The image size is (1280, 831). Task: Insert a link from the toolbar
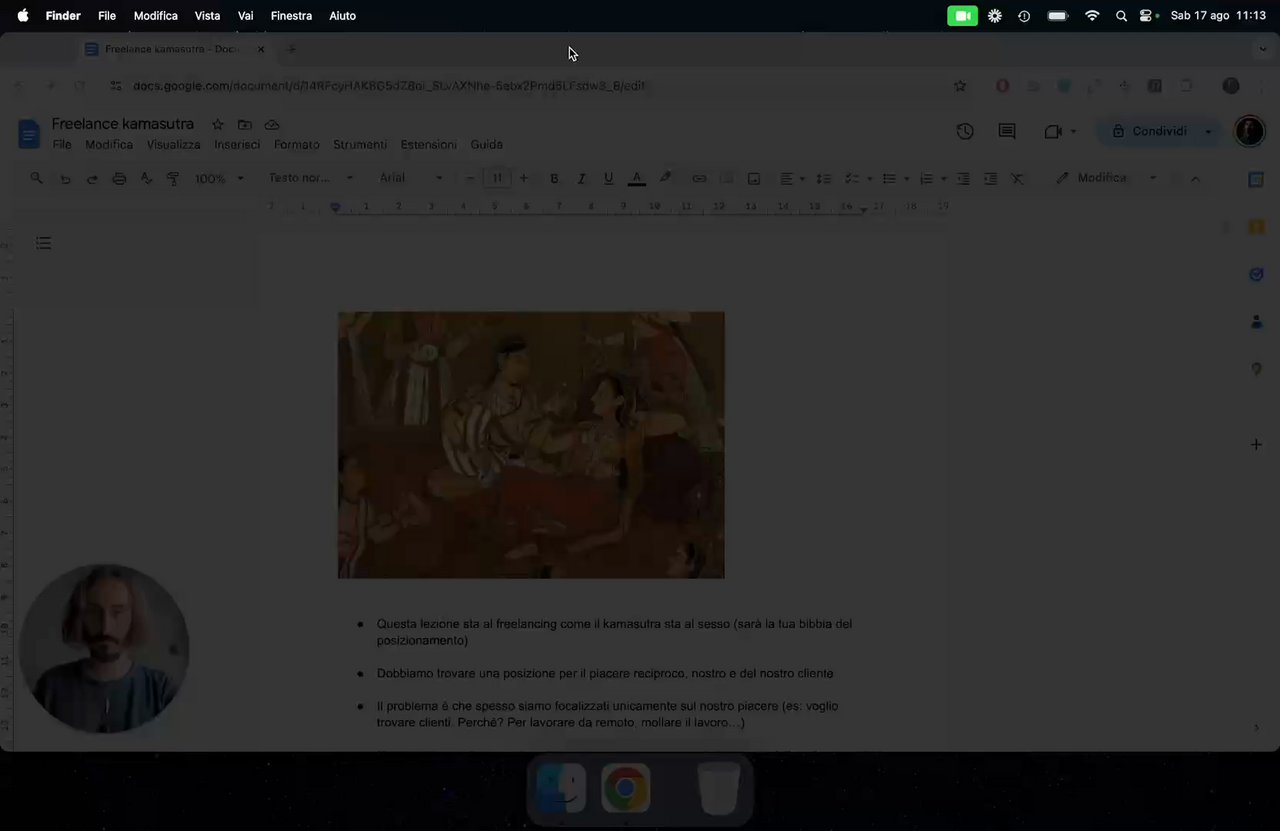[699, 178]
